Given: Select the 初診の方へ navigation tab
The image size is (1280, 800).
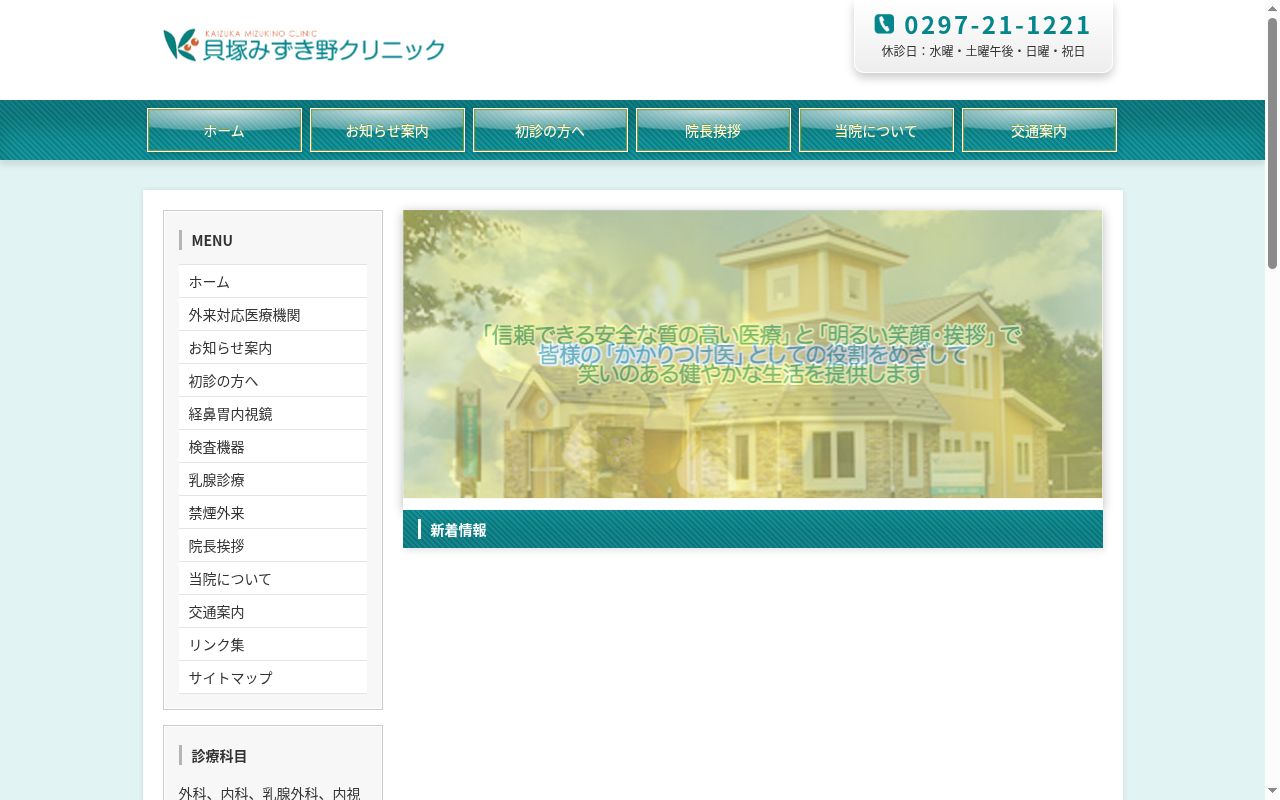Looking at the screenshot, I should (550, 130).
